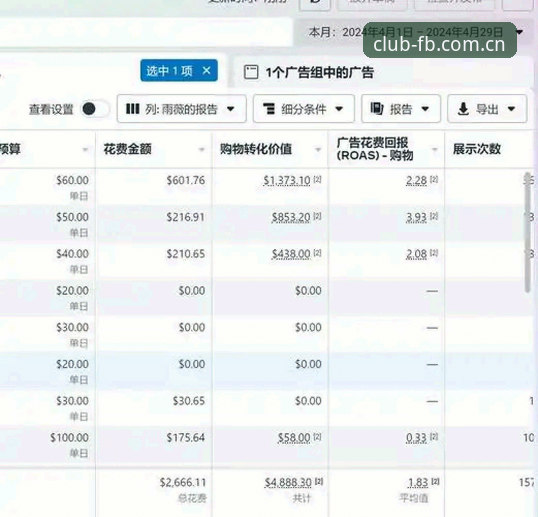The height and width of the screenshot is (517, 538).
Task: Click the $40.00 daily budget cell
Action: [x=72, y=254]
